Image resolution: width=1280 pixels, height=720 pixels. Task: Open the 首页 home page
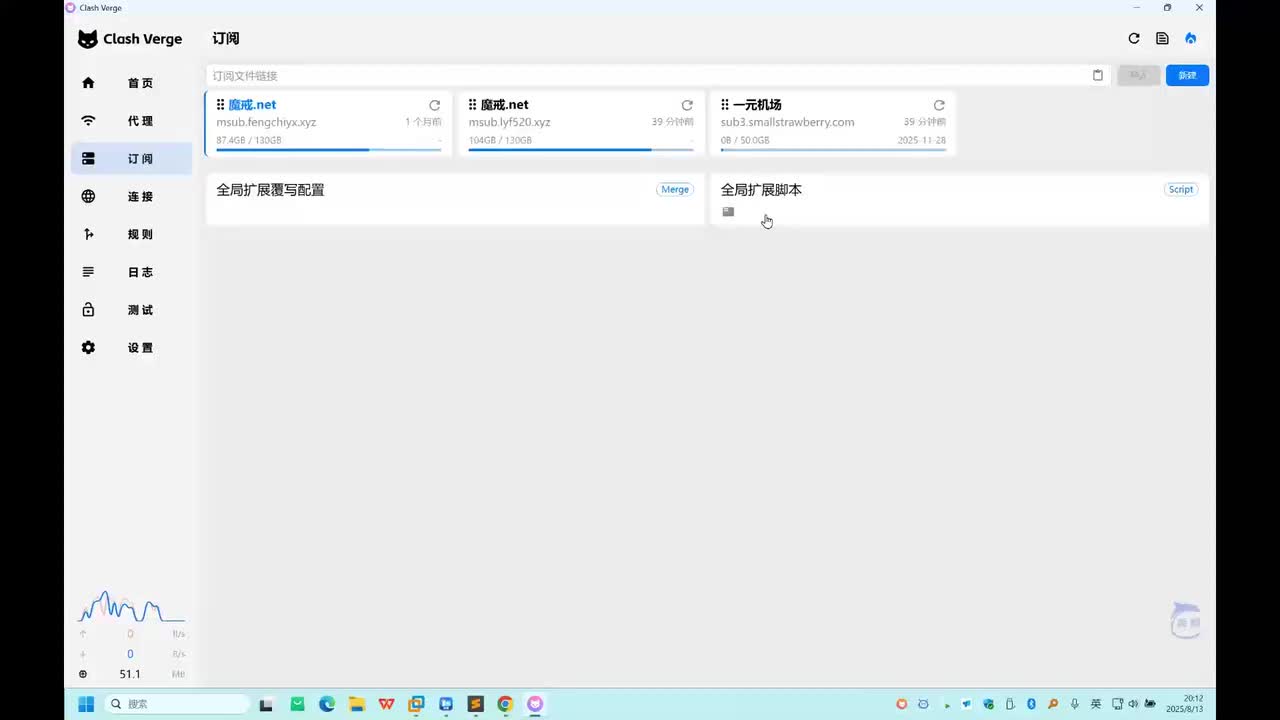click(x=131, y=83)
